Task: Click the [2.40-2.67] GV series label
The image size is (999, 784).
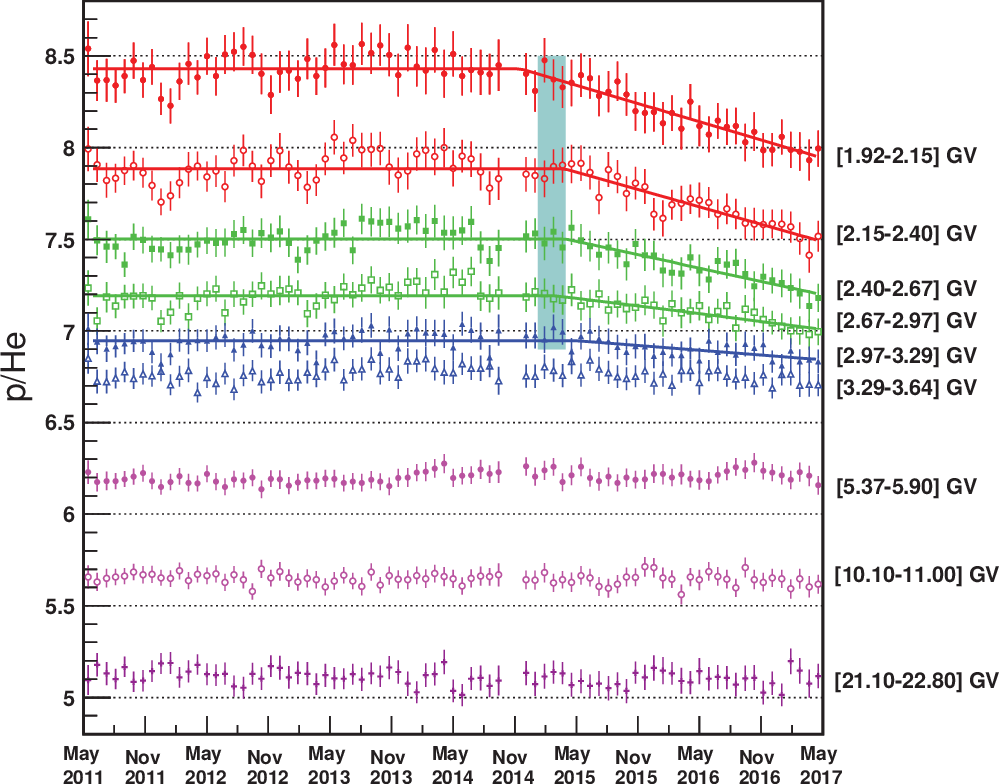Action: [x=906, y=289]
